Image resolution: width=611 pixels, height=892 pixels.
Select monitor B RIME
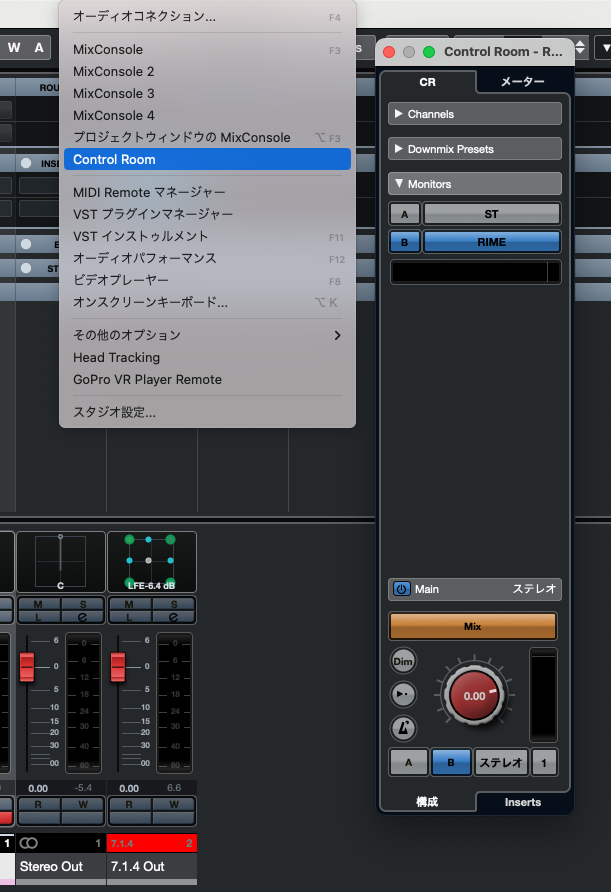click(491, 241)
